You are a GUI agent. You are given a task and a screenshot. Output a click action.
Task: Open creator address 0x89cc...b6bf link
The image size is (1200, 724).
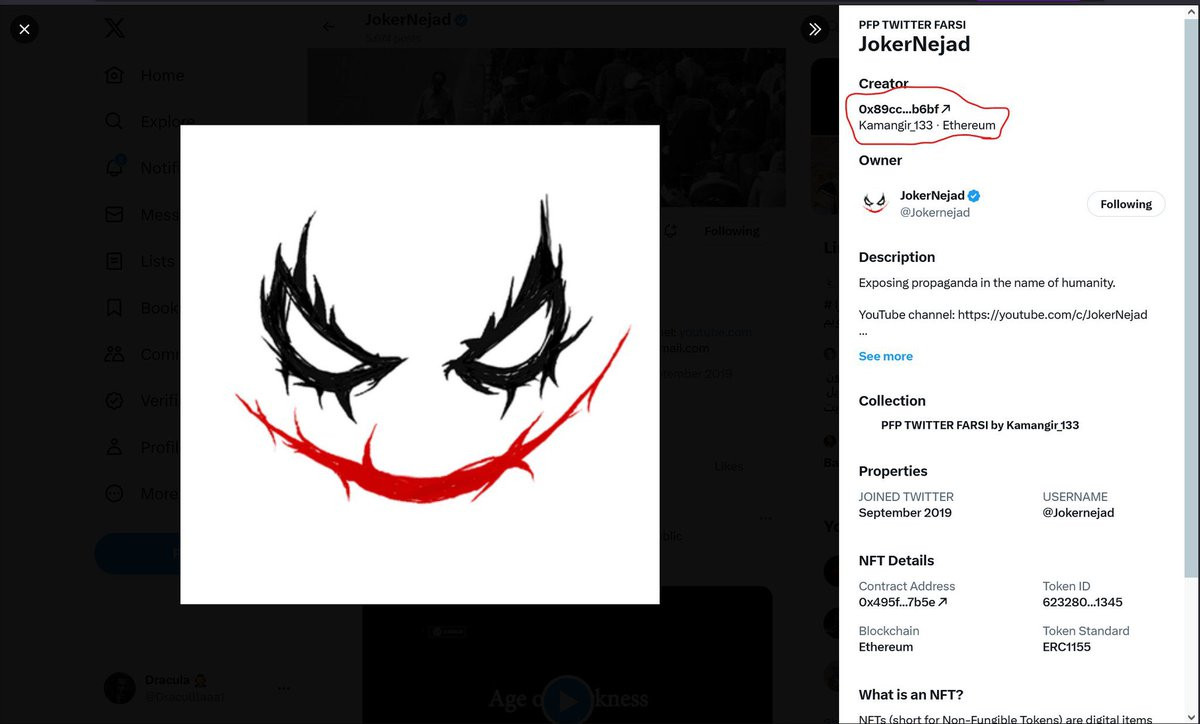pos(904,109)
